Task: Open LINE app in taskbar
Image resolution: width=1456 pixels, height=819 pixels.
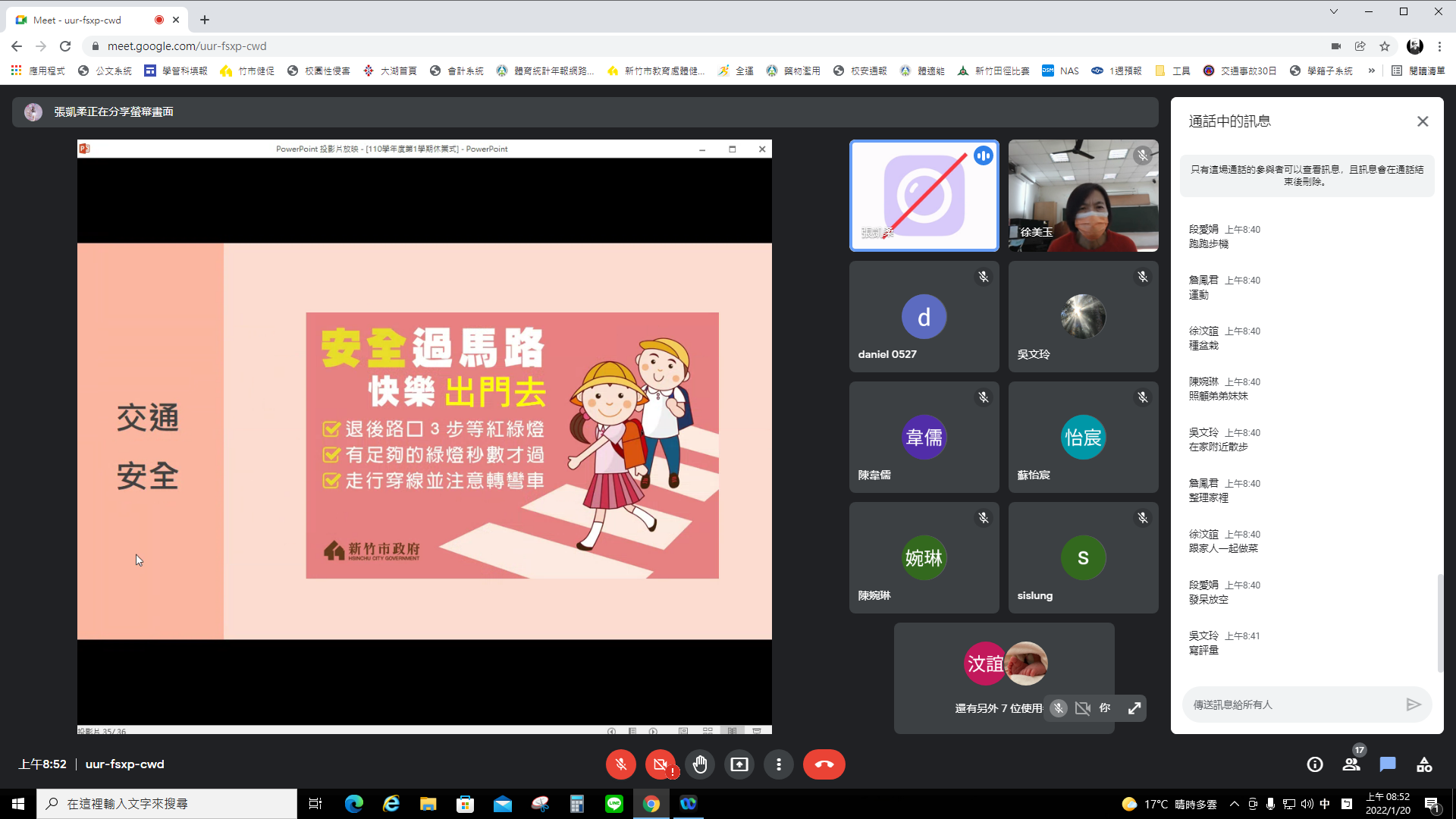Action: coord(614,804)
